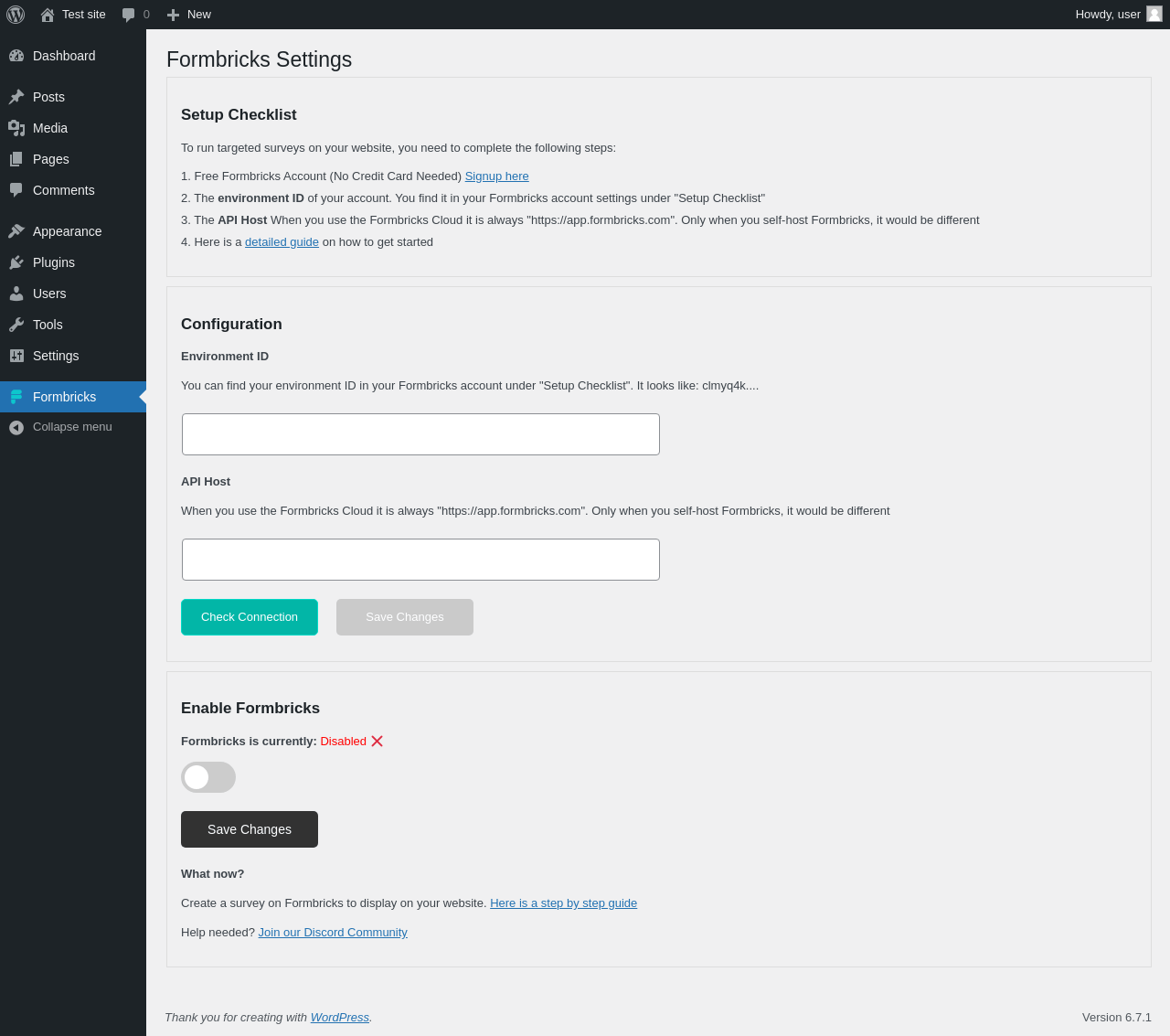Click the Tools wrench icon
The height and width of the screenshot is (1036, 1170).
click(16, 325)
